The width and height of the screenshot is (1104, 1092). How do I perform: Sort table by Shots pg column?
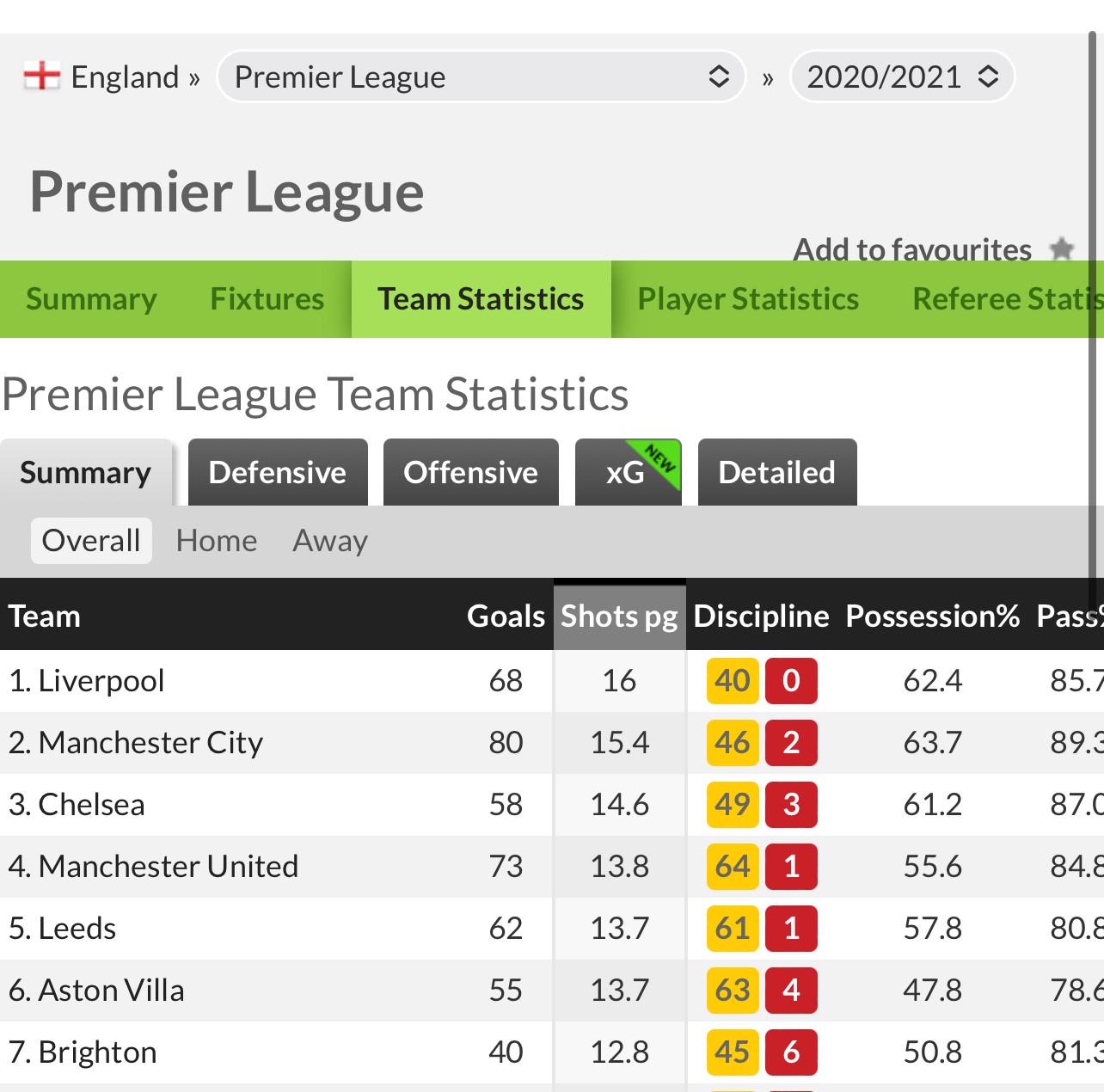[619, 617]
